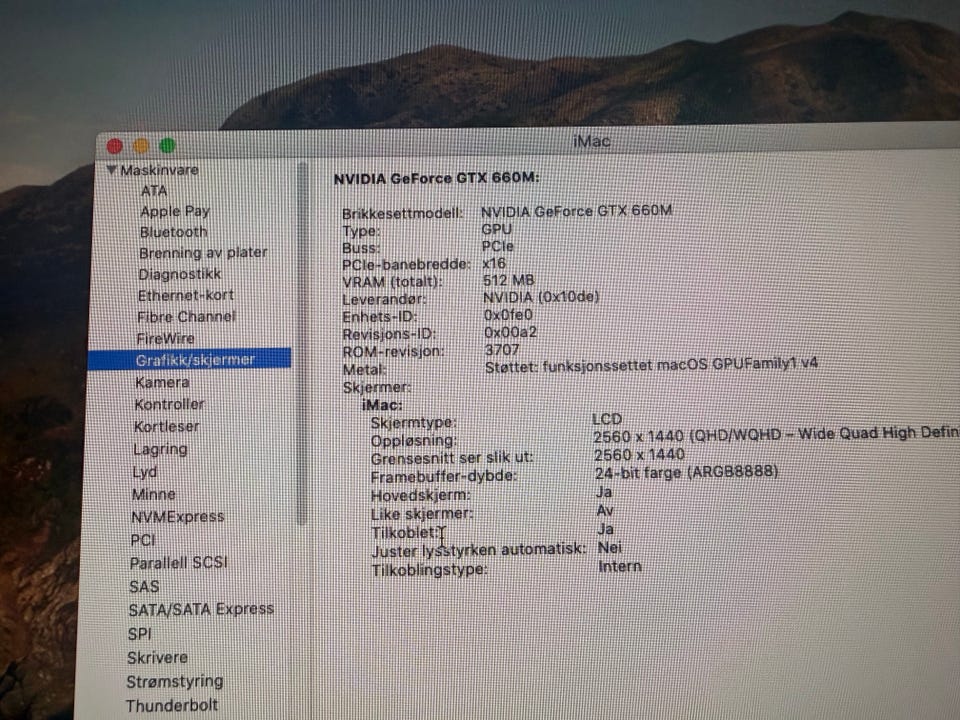960x720 pixels.
Task: Open Parallell SCSI entry
Action: [178, 563]
